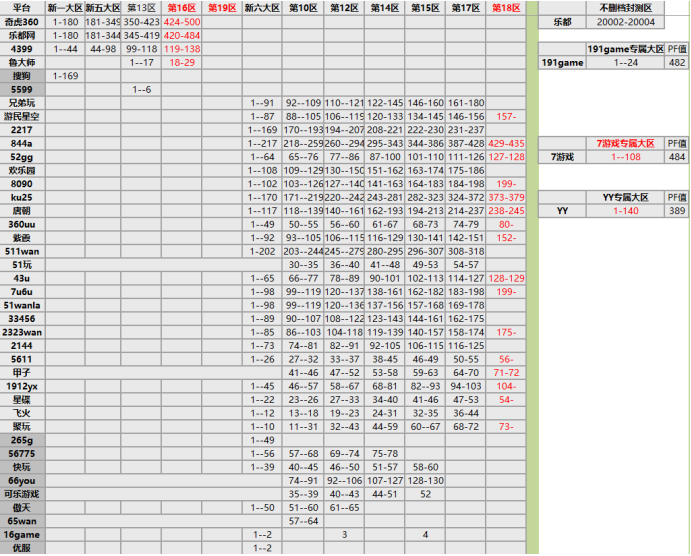Click the "第12区" column header
The height and width of the screenshot is (556, 691).
tap(344, 8)
